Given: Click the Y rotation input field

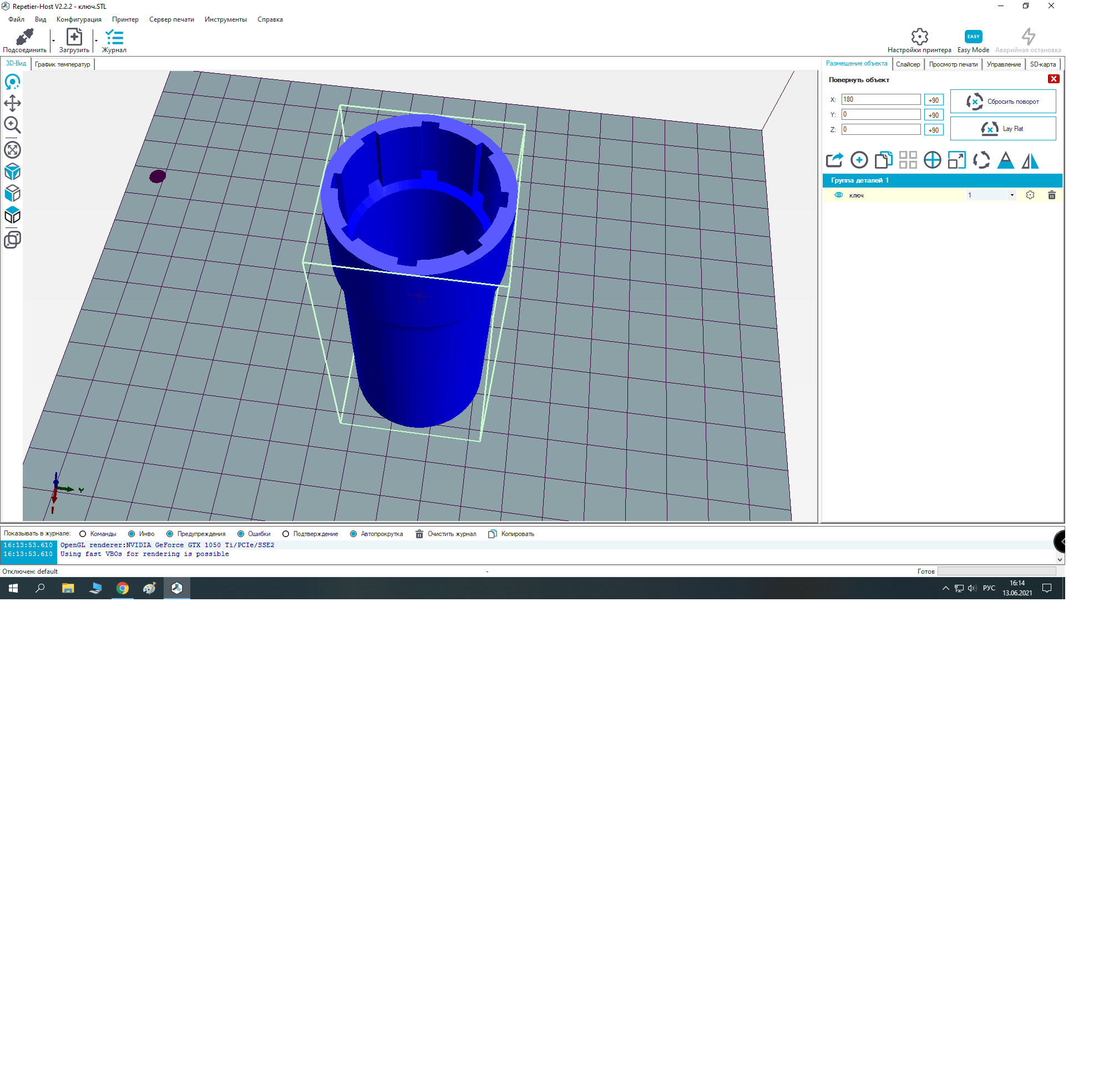Looking at the screenshot, I should (880, 114).
